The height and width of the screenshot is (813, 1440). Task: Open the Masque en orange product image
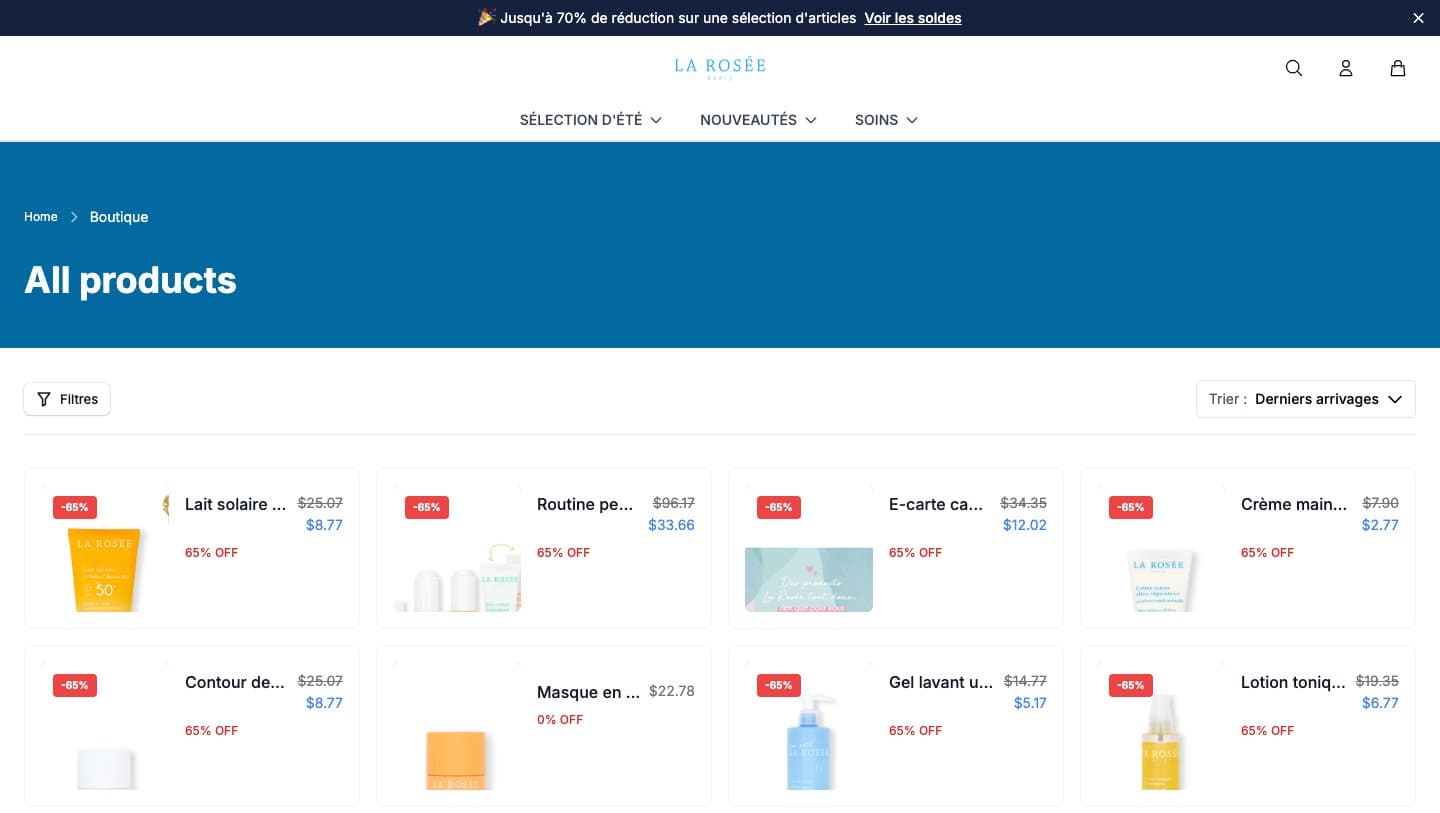457,726
